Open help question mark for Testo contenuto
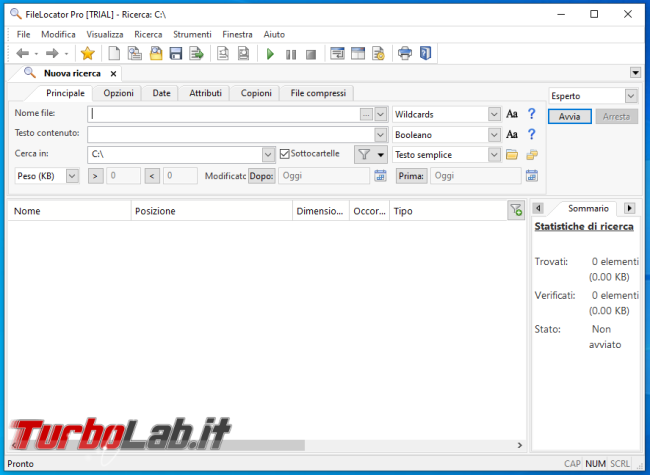The height and width of the screenshot is (475, 650). [x=532, y=134]
